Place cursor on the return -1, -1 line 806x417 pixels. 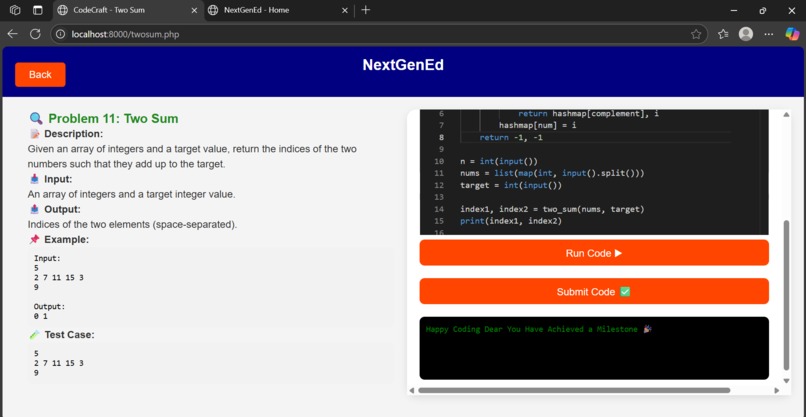pos(511,137)
